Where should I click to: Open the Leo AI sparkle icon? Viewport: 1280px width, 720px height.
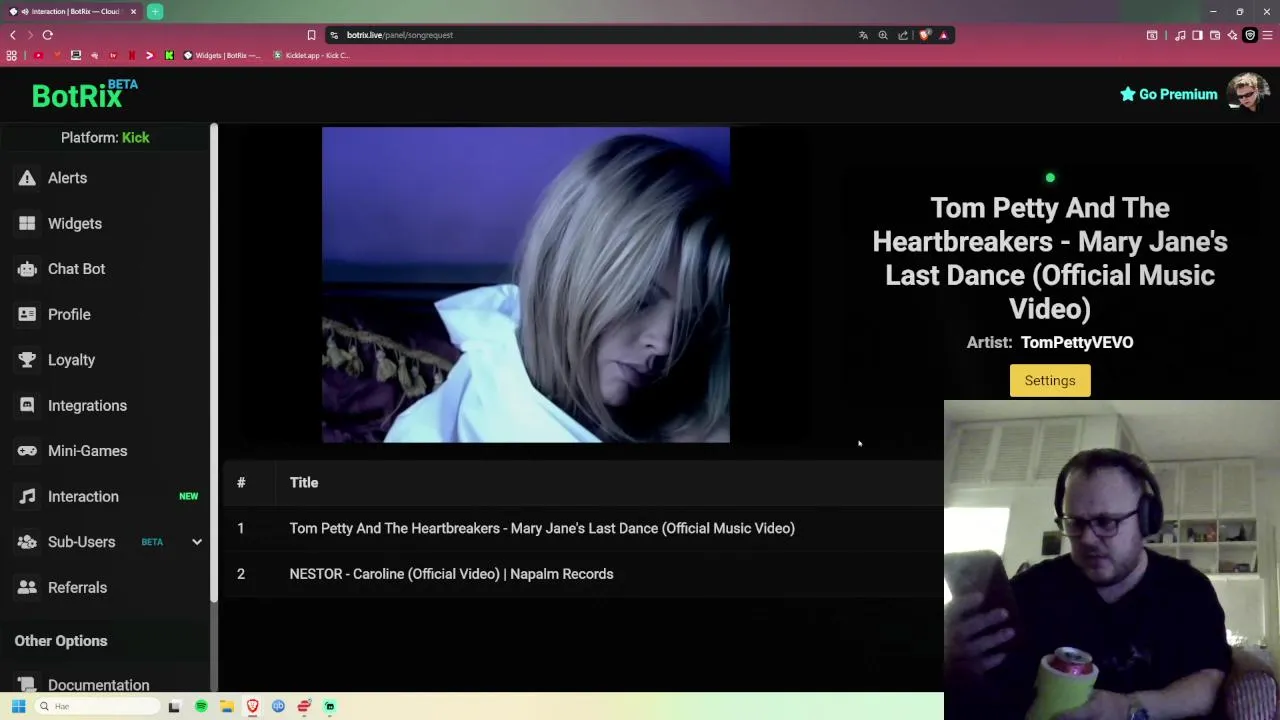pyautogui.click(x=1232, y=35)
